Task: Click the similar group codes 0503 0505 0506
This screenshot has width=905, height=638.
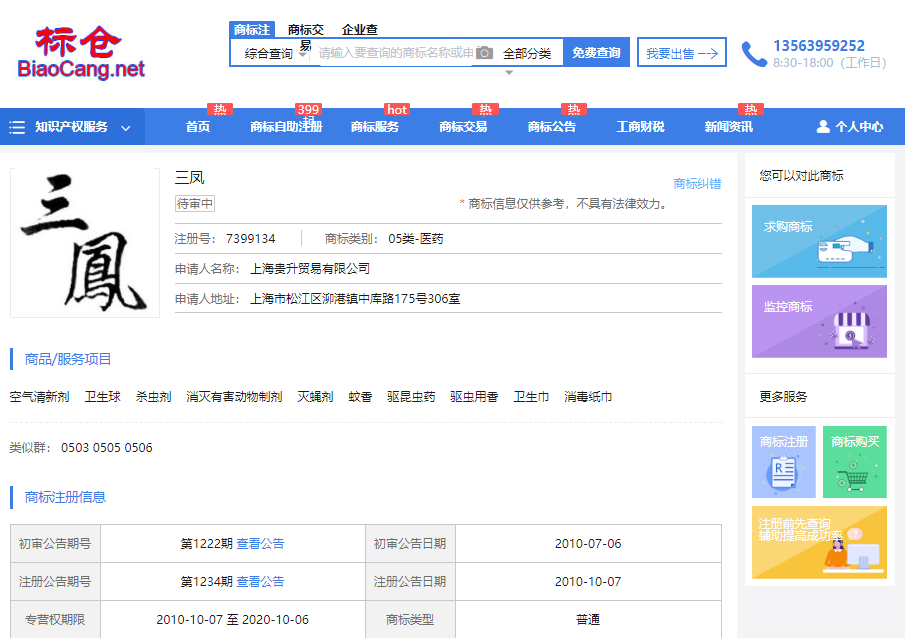Action: (x=107, y=447)
